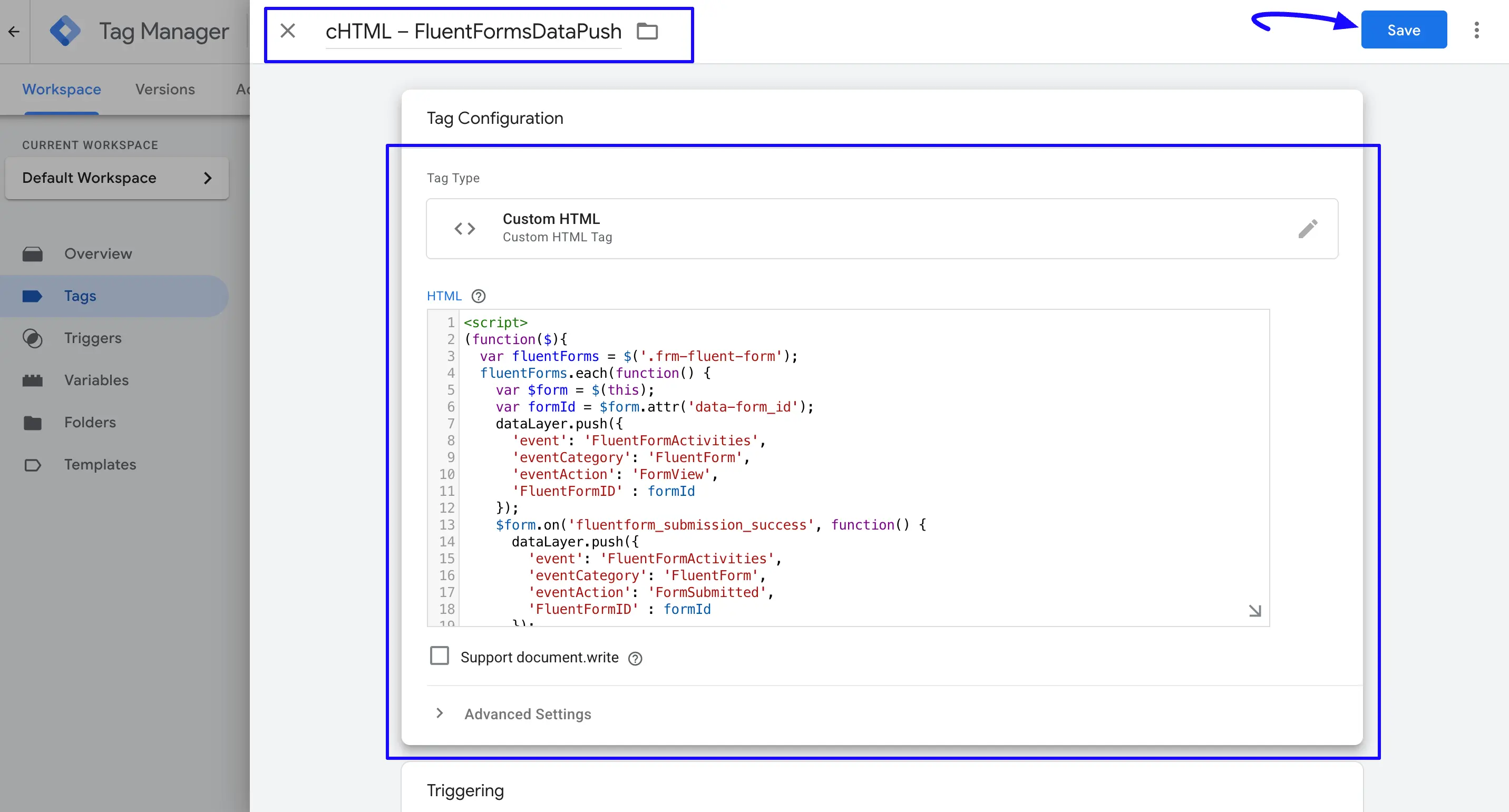Click the Triggers sidebar icon

(x=32, y=338)
